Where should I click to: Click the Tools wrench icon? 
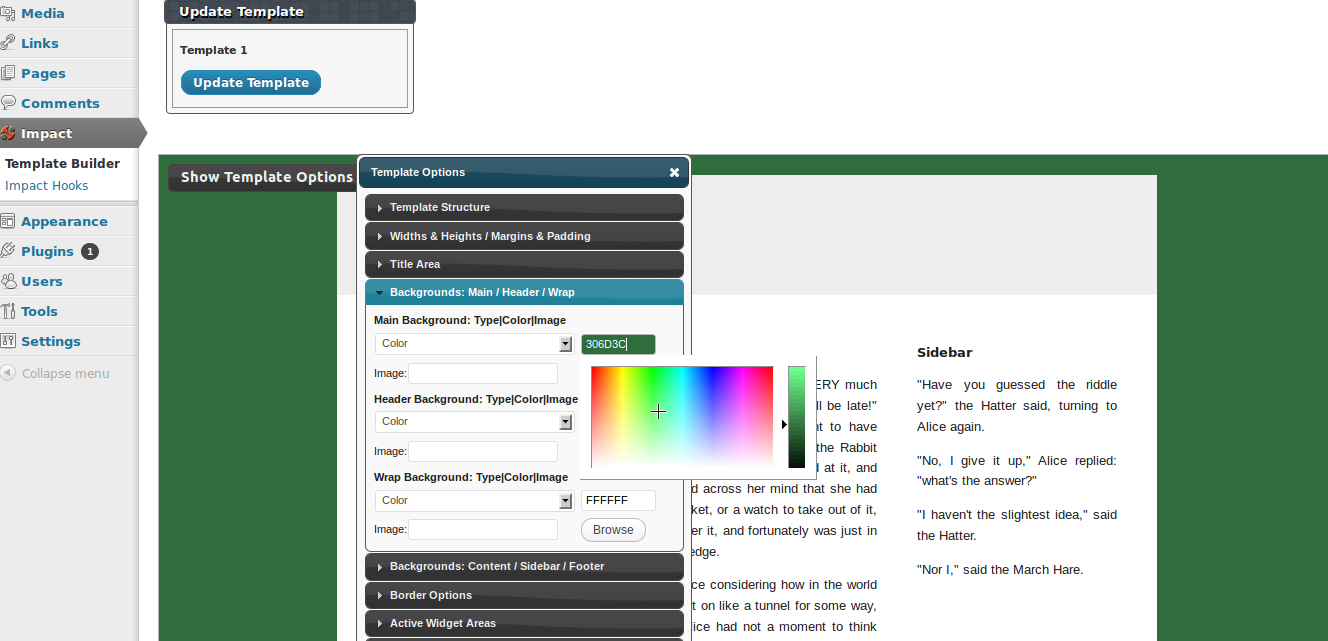click(x=8, y=311)
